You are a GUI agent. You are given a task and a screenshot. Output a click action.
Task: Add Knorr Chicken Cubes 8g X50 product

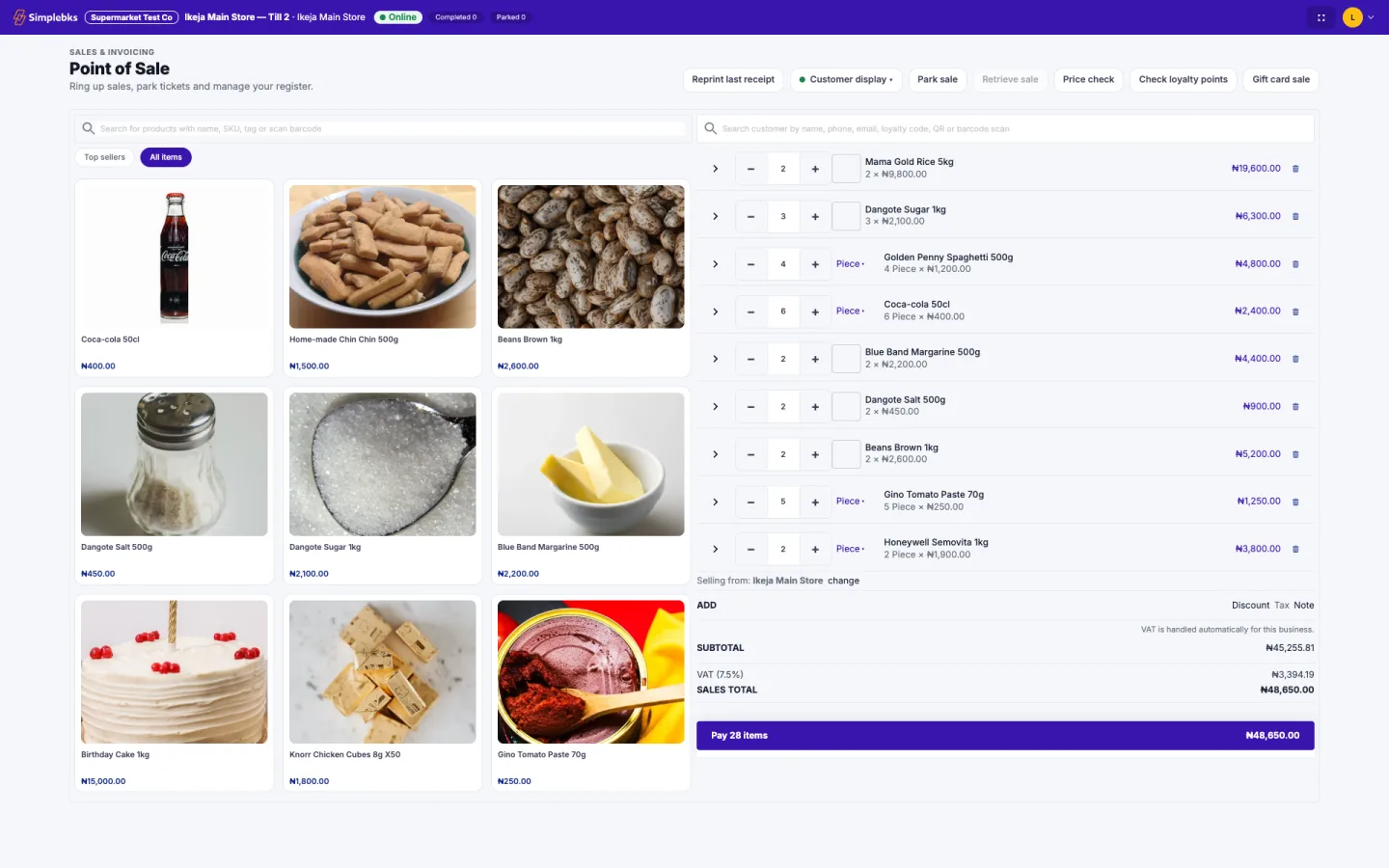[x=383, y=693]
